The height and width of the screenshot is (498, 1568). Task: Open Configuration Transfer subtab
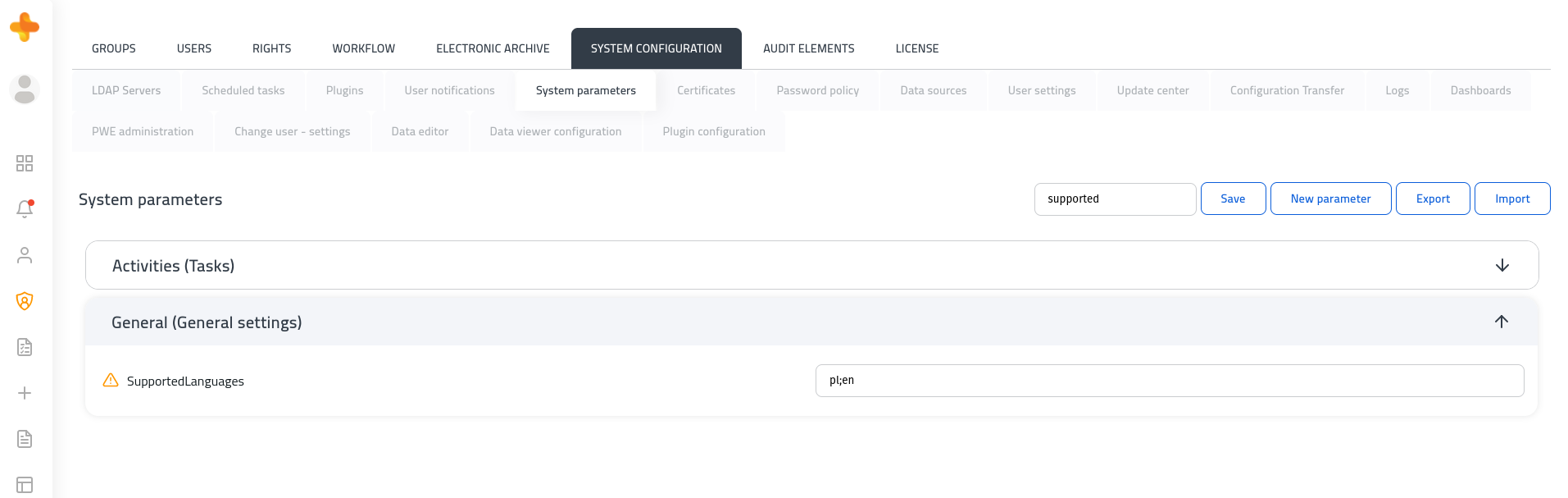1287,90
